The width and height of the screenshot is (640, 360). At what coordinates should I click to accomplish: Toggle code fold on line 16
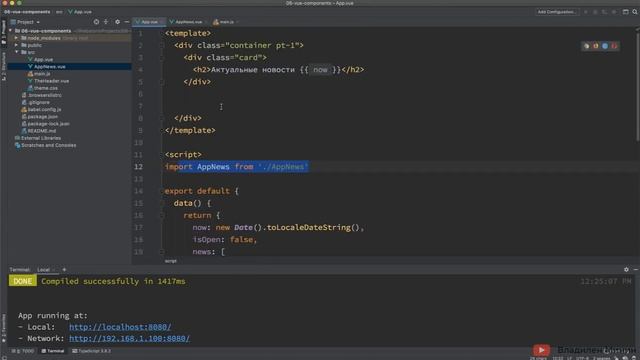point(162,216)
